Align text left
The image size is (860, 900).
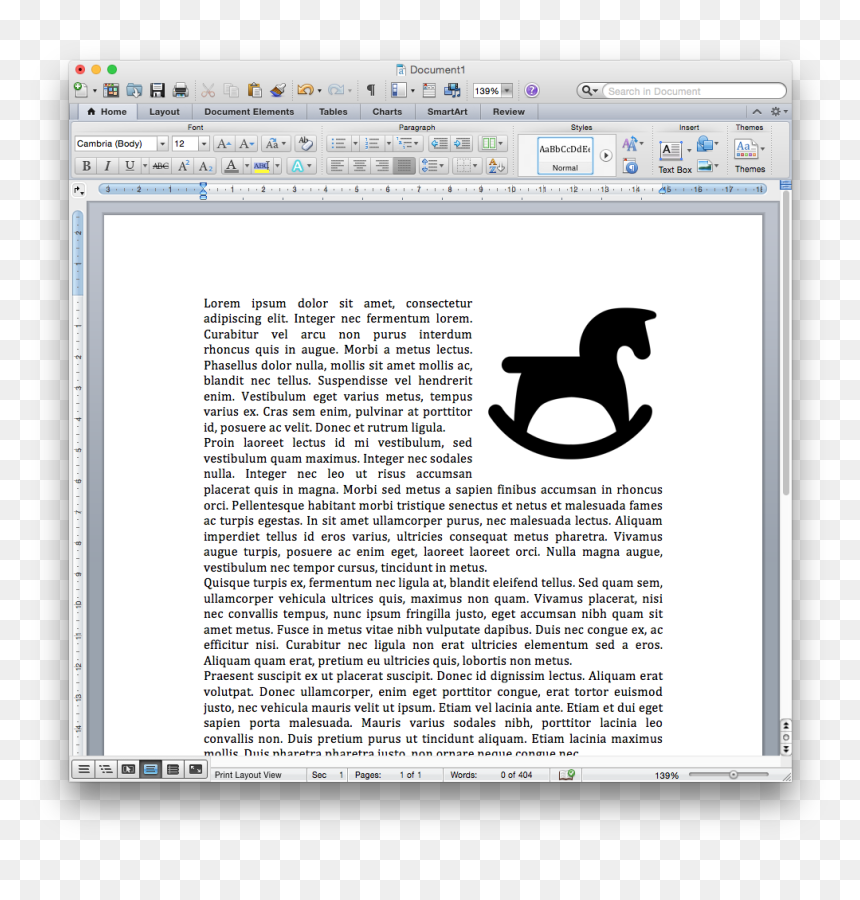click(x=338, y=166)
